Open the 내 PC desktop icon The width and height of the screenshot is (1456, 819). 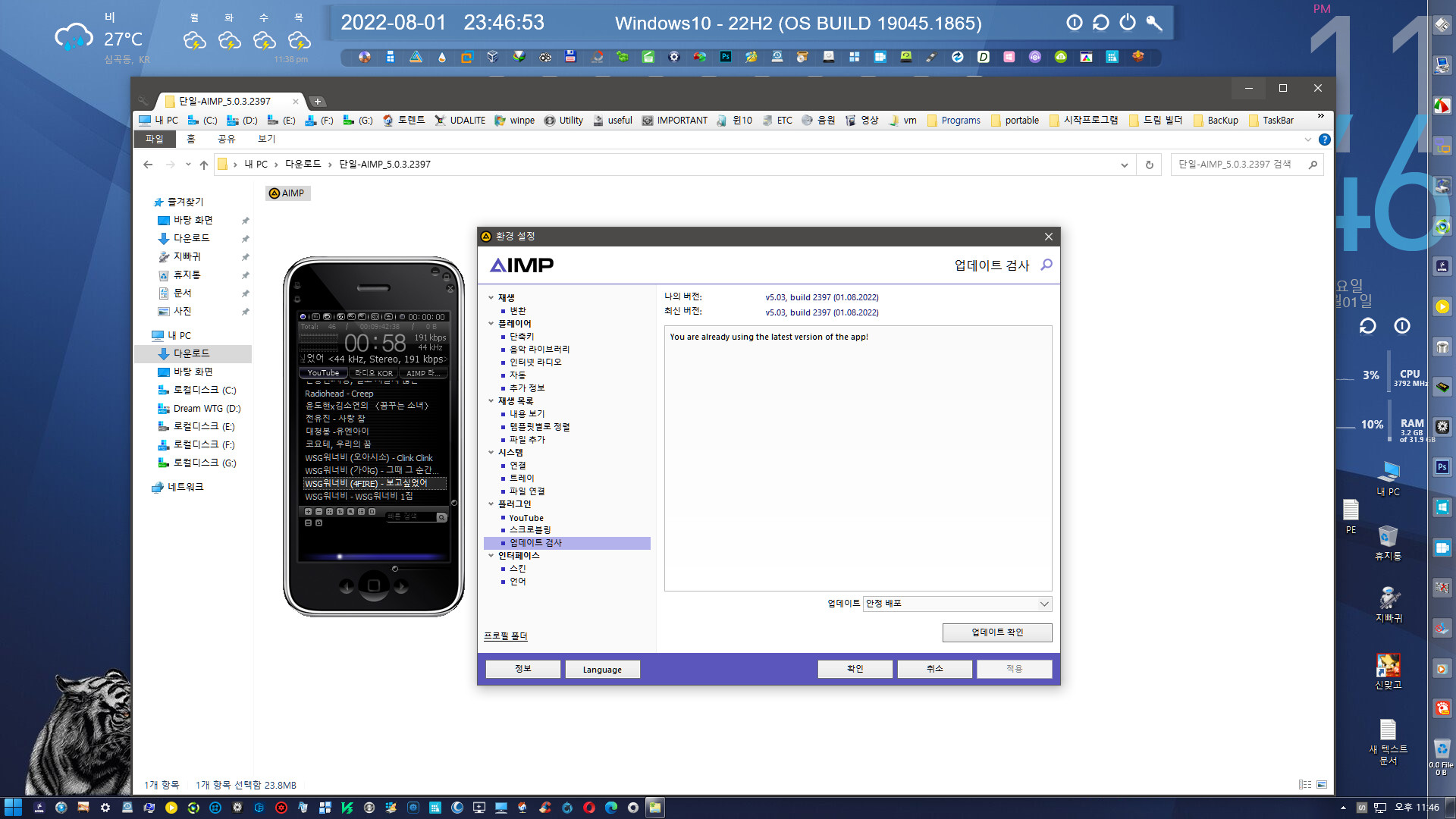[x=1389, y=479]
